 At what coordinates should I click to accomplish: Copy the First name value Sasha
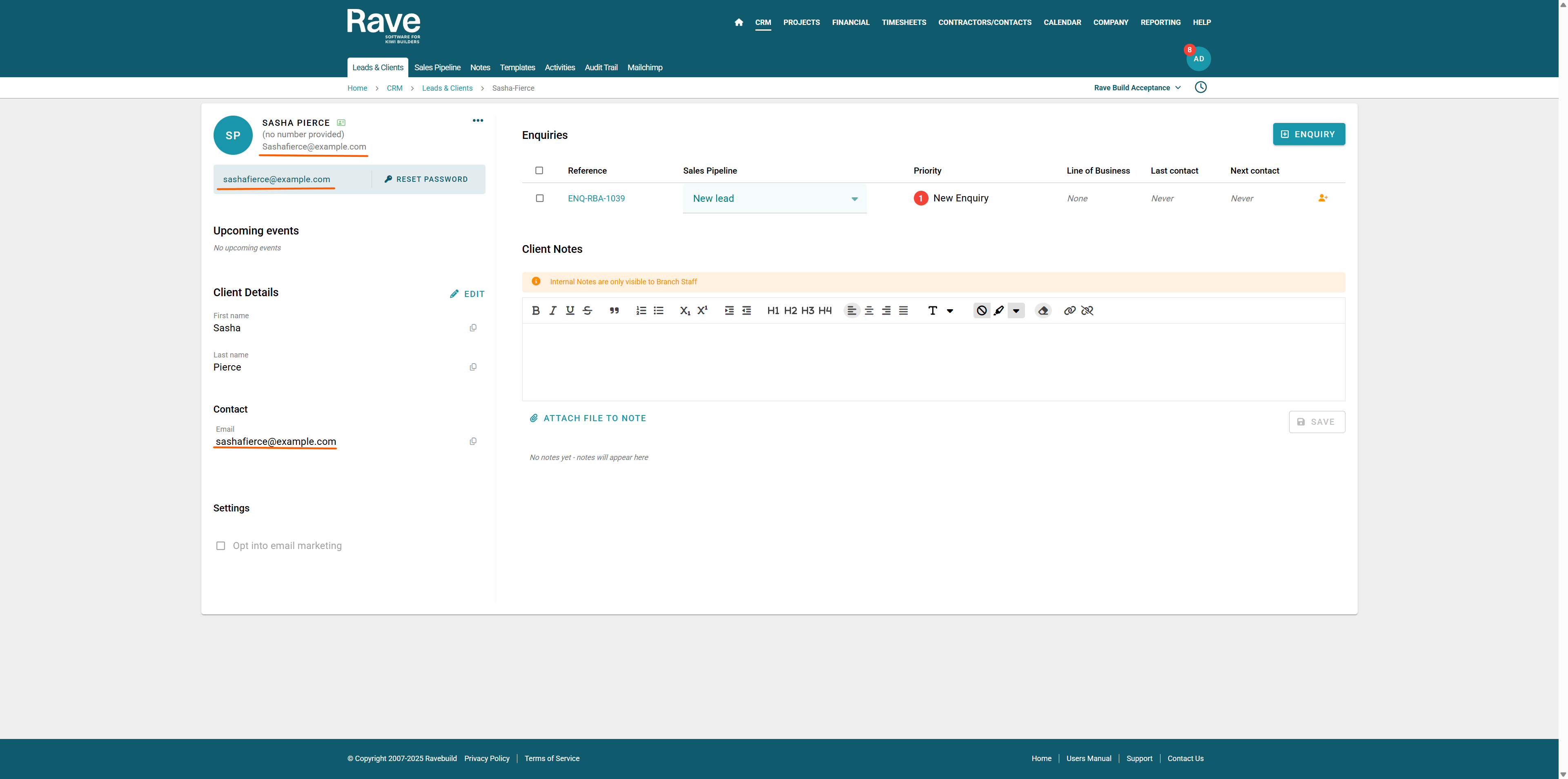[x=473, y=328]
